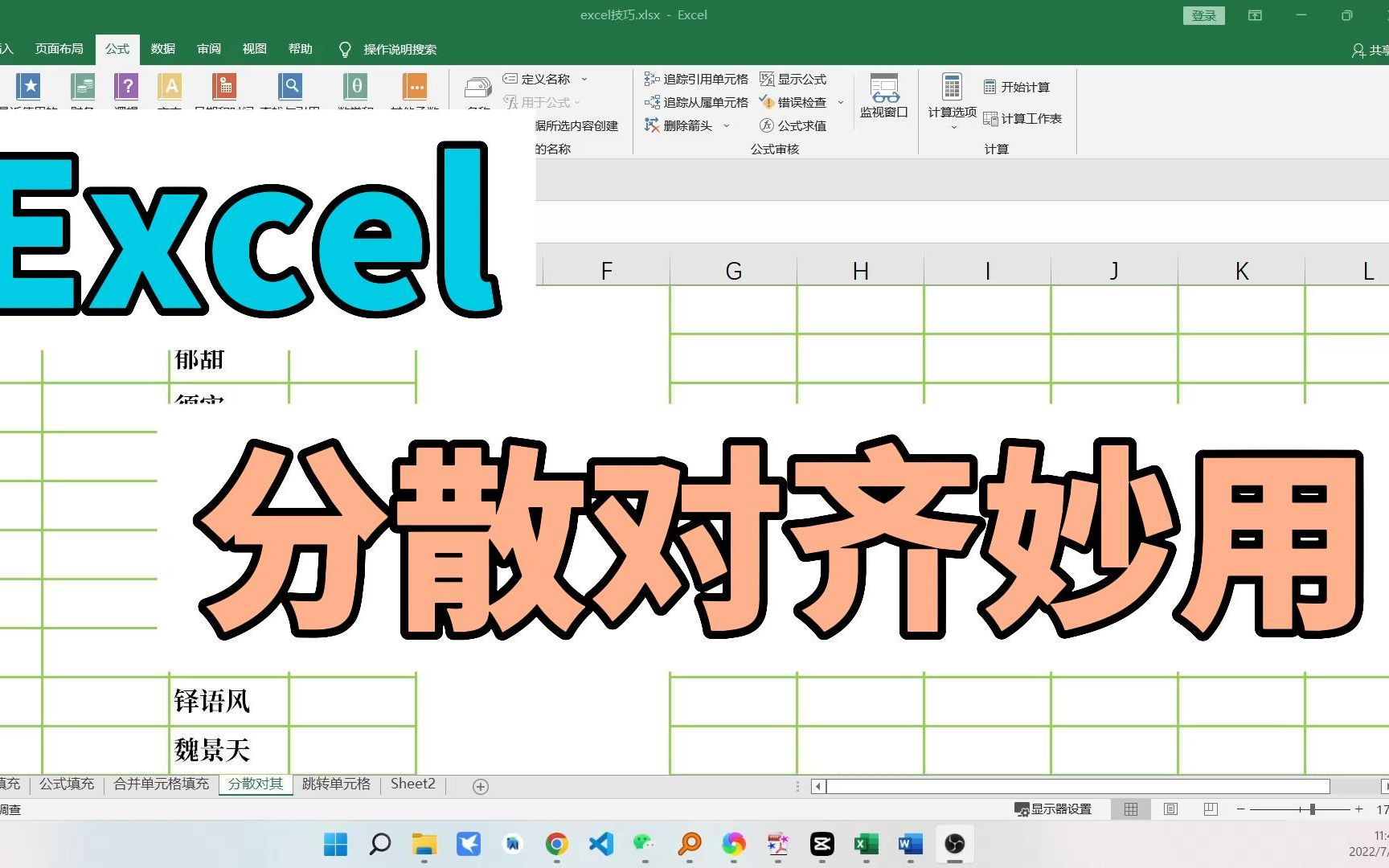The width and height of the screenshot is (1389, 868).
Task: Open the Math & Trig functions icon
Action: click(356, 86)
